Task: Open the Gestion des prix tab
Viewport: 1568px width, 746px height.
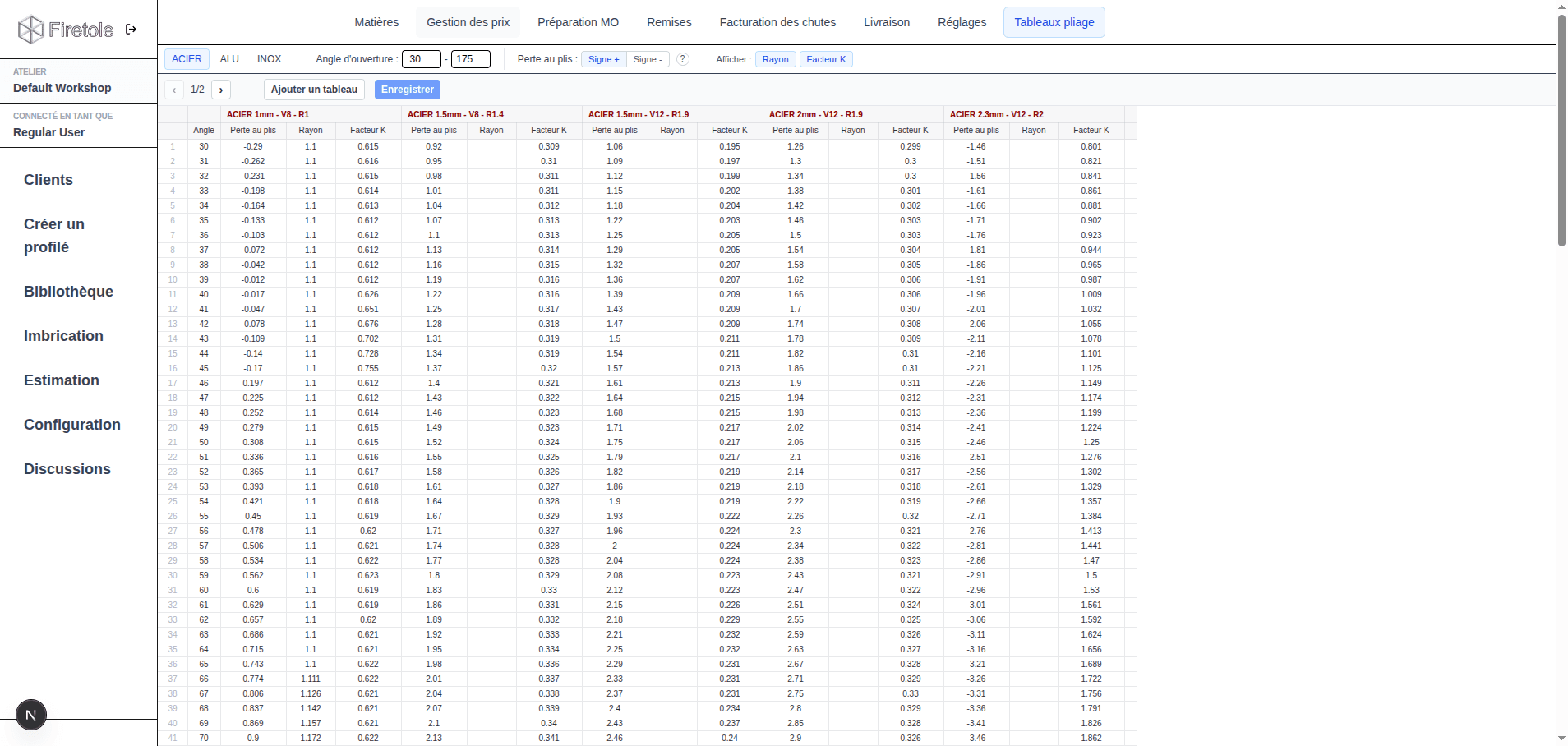Action: [468, 22]
